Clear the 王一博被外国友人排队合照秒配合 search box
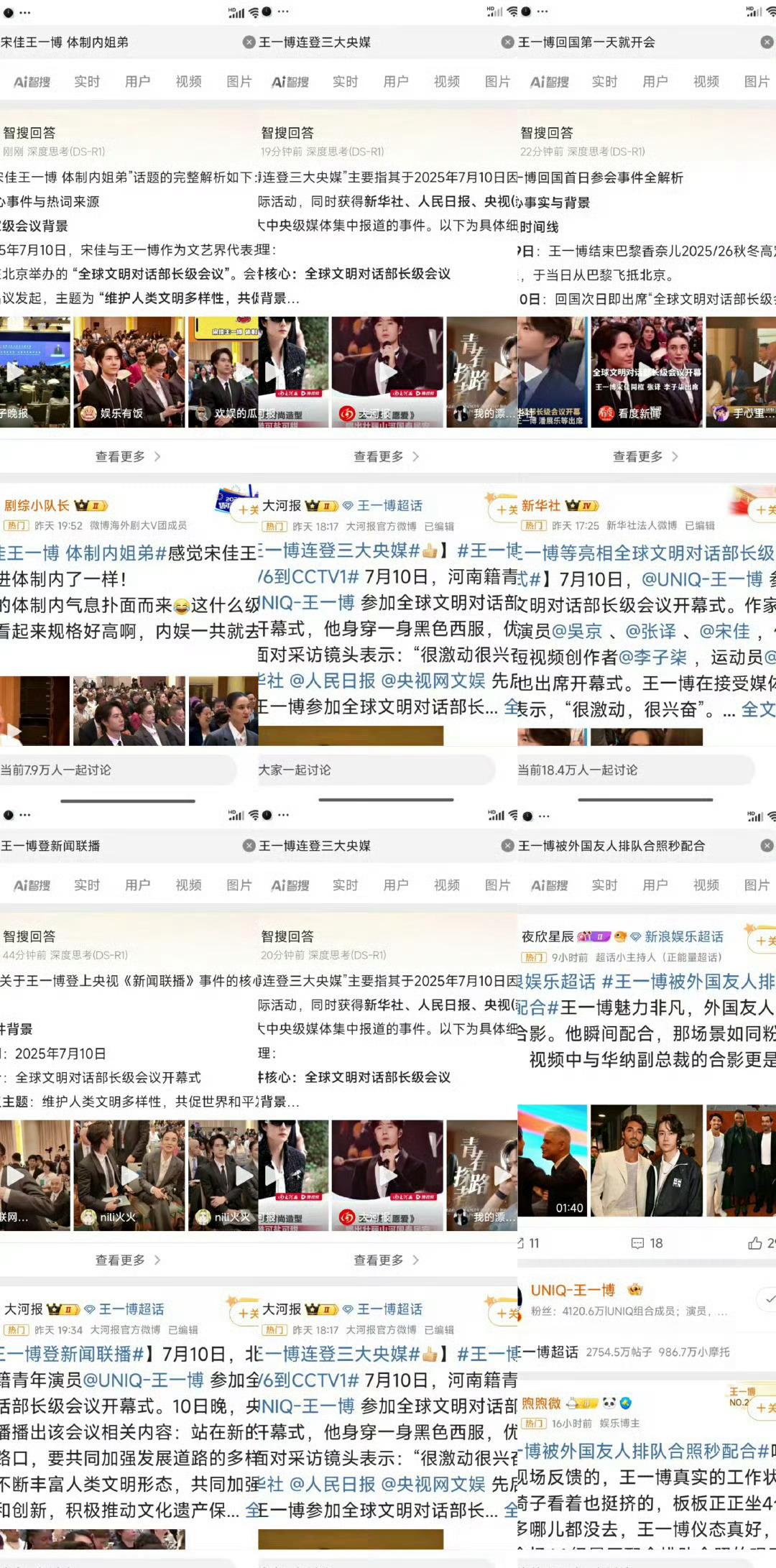Screen dimensions: 776x1568 [767, 846]
